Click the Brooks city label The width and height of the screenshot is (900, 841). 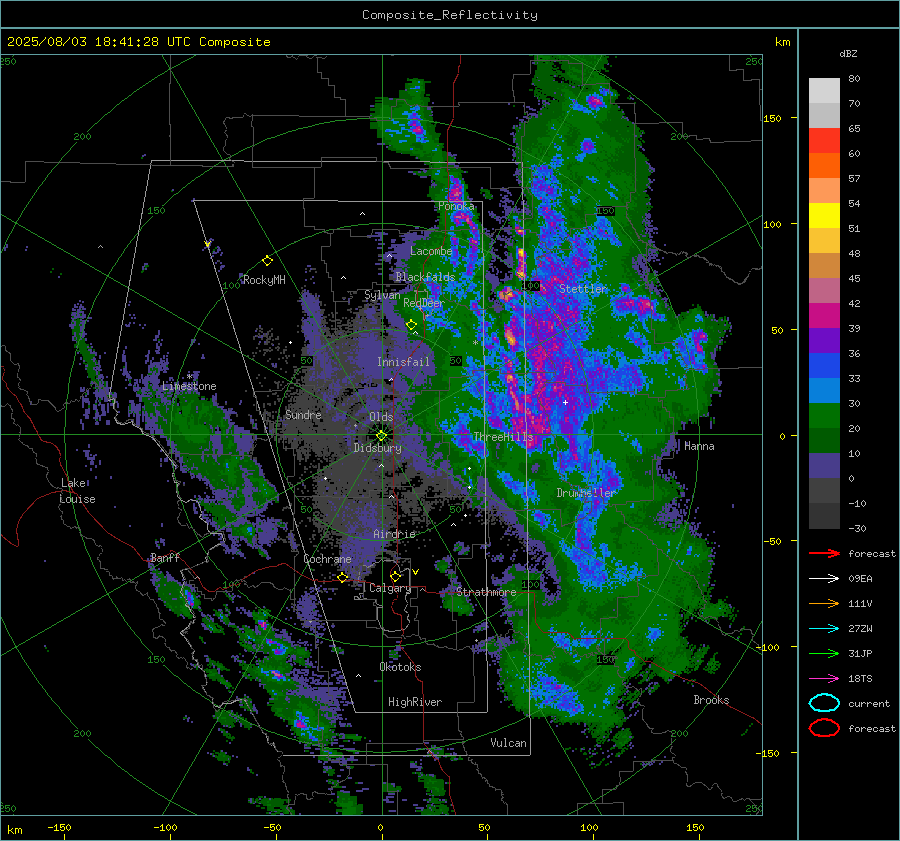tap(711, 700)
